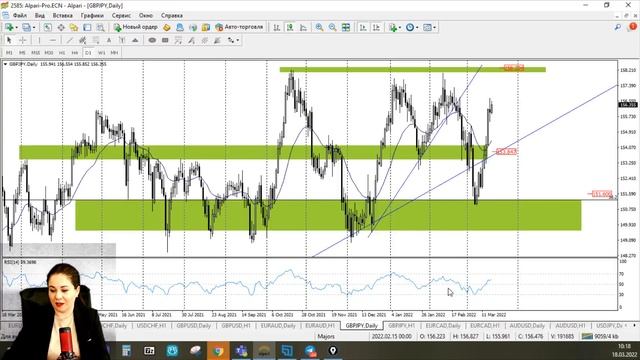640x360 pixels.
Task: Switch to the EURCAD,Daily chart tab
Action: (443, 326)
